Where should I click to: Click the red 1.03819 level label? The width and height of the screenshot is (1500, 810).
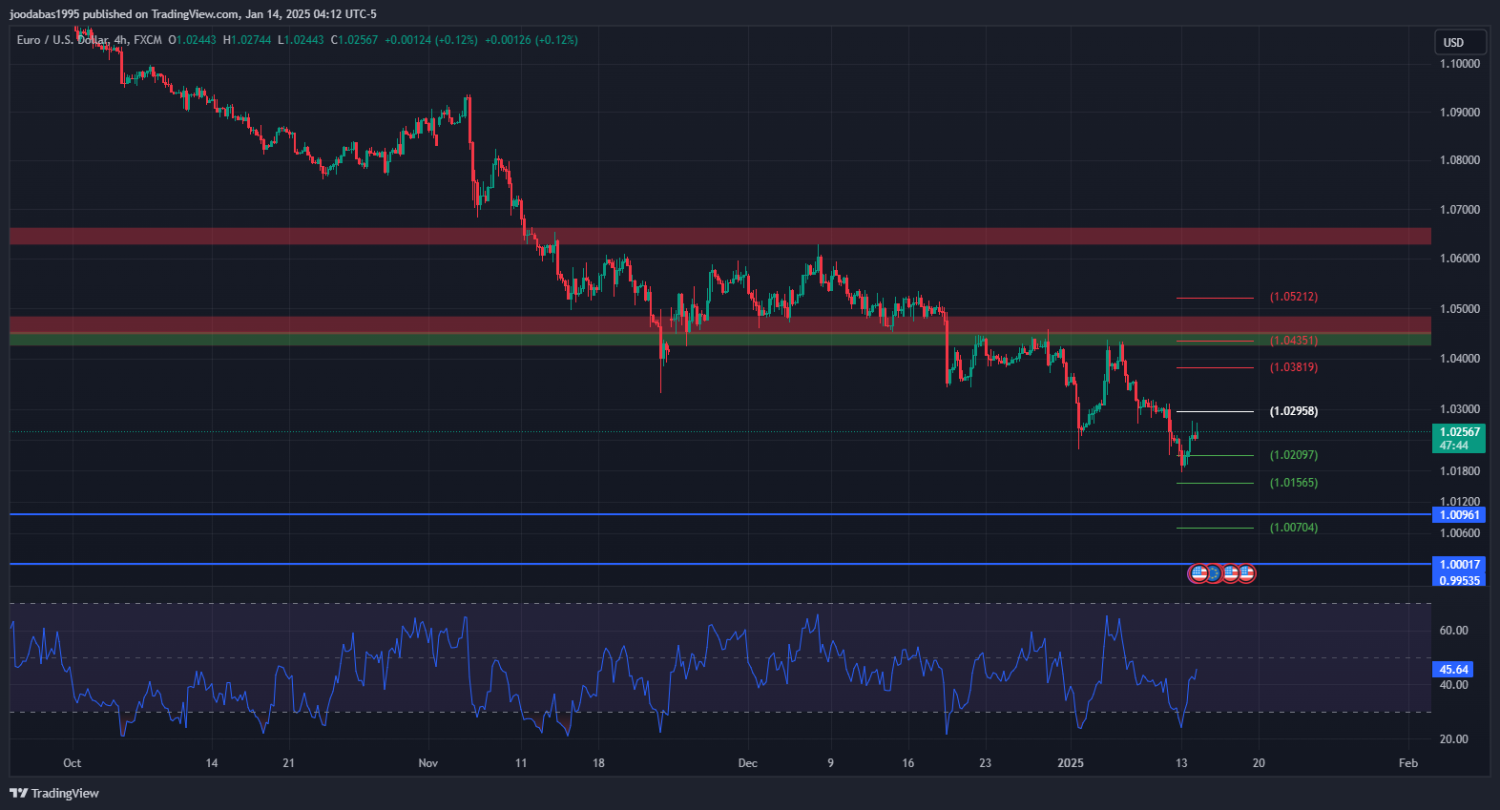(1293, 367)
